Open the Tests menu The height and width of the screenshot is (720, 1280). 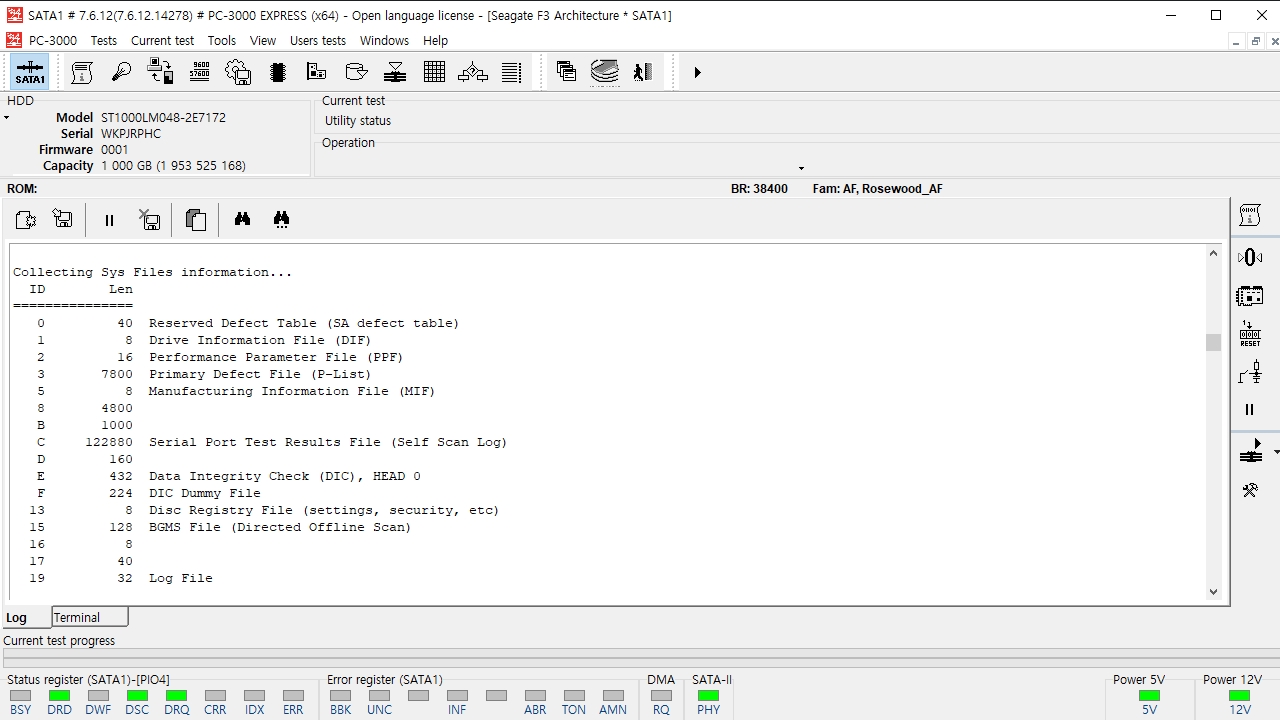pos(104,40)
